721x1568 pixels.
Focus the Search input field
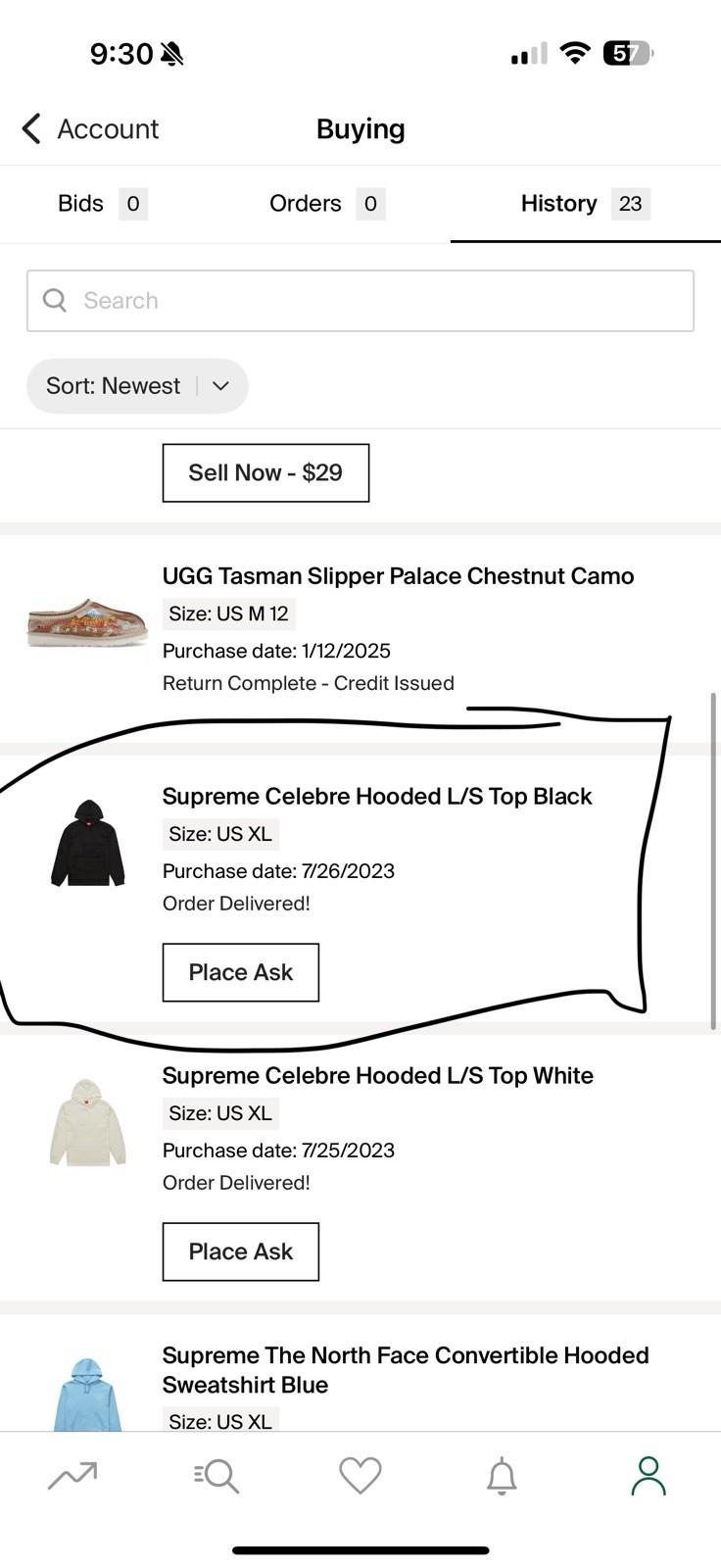click(x=360, y=301)
